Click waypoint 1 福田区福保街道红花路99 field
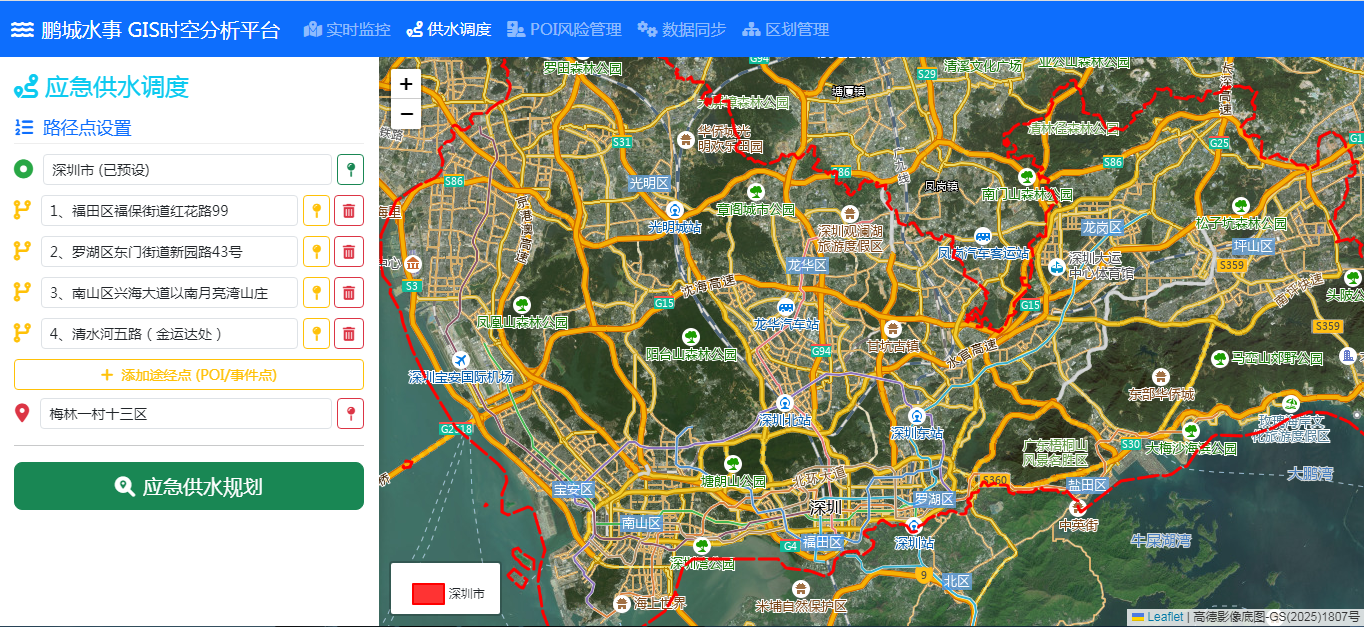Screen dimensions: 1364x627 pos(169,211)
